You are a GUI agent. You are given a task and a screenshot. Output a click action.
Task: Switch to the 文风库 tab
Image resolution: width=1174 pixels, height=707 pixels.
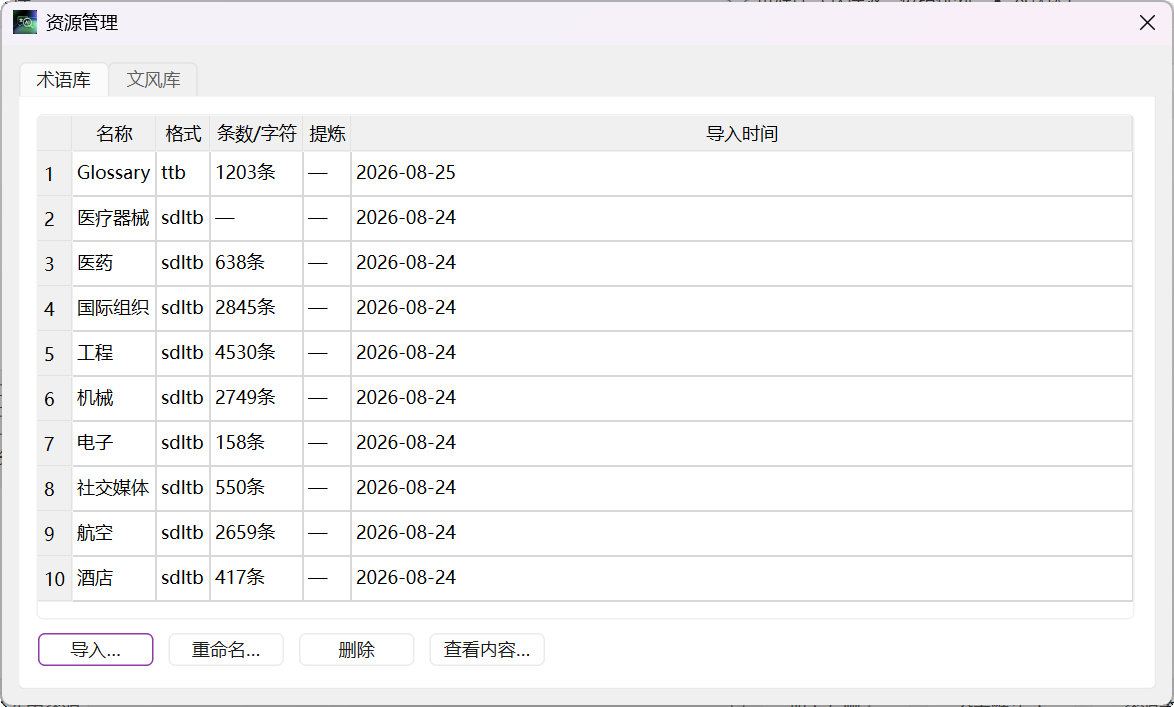(x=153, y=79)
